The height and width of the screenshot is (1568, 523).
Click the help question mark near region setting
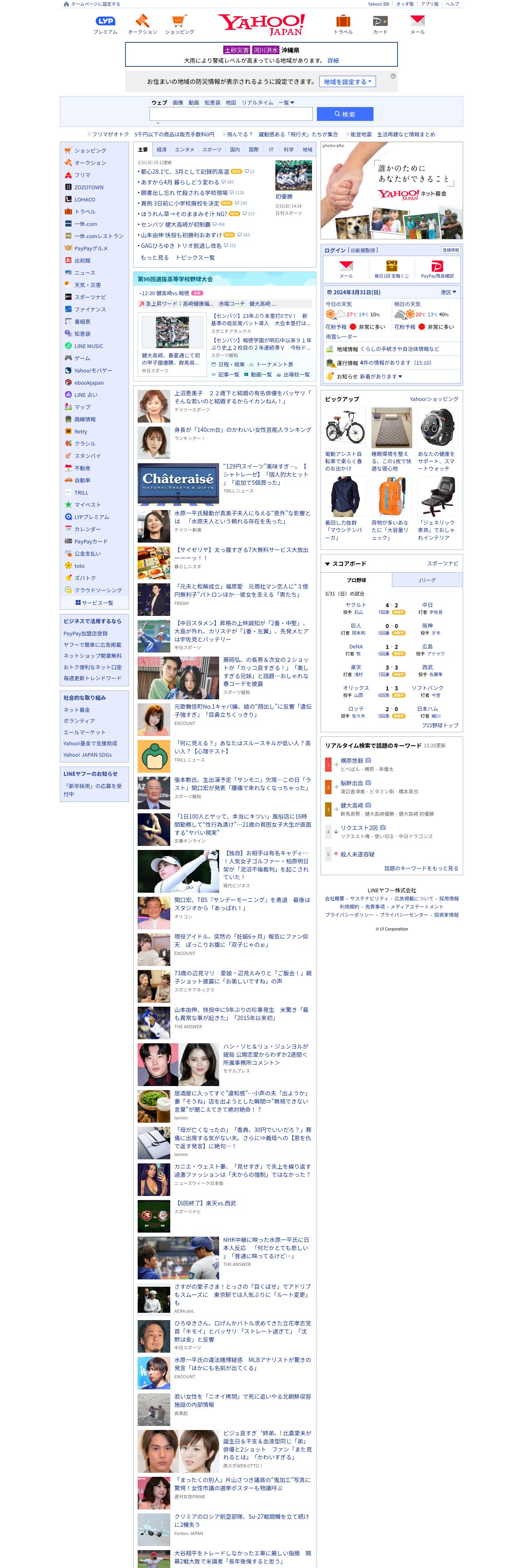pyautogui.click(x=393, y=76)
